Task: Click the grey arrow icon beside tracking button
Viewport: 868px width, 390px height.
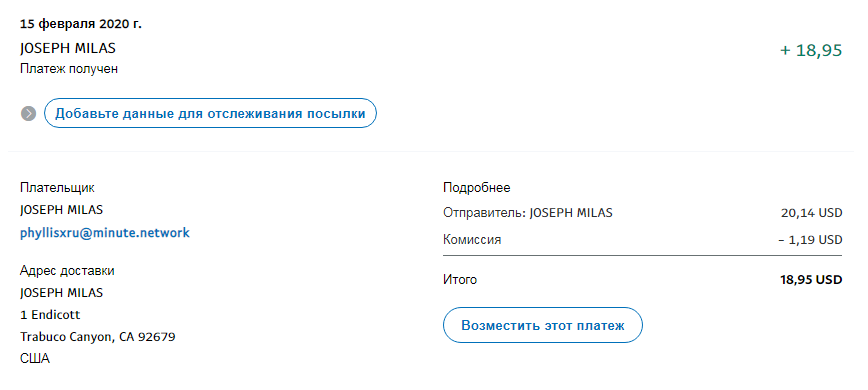Action: [x=29, y=113]
